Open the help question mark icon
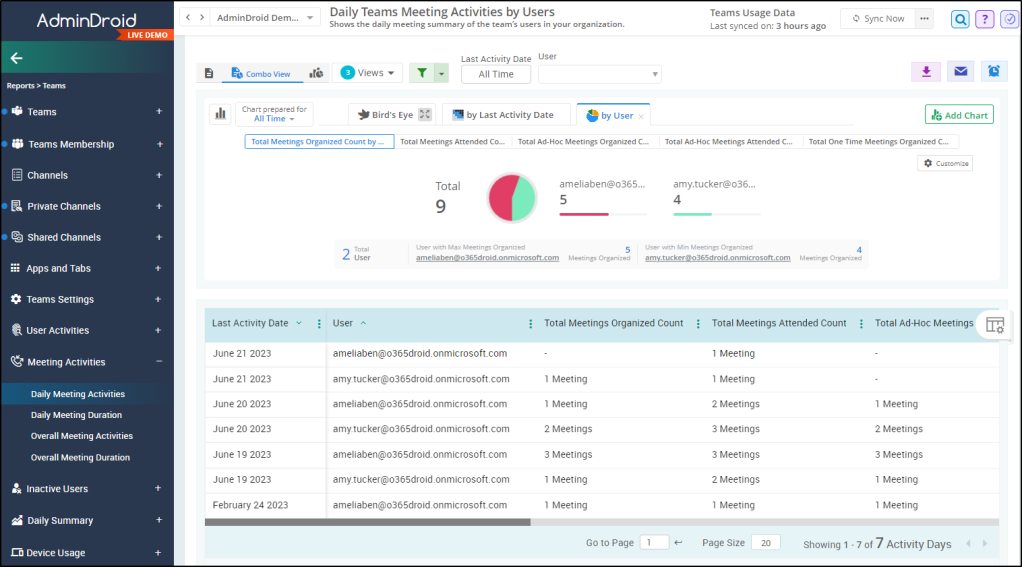This screenshot has height=567, width=1022. click(x=984, y=20)
